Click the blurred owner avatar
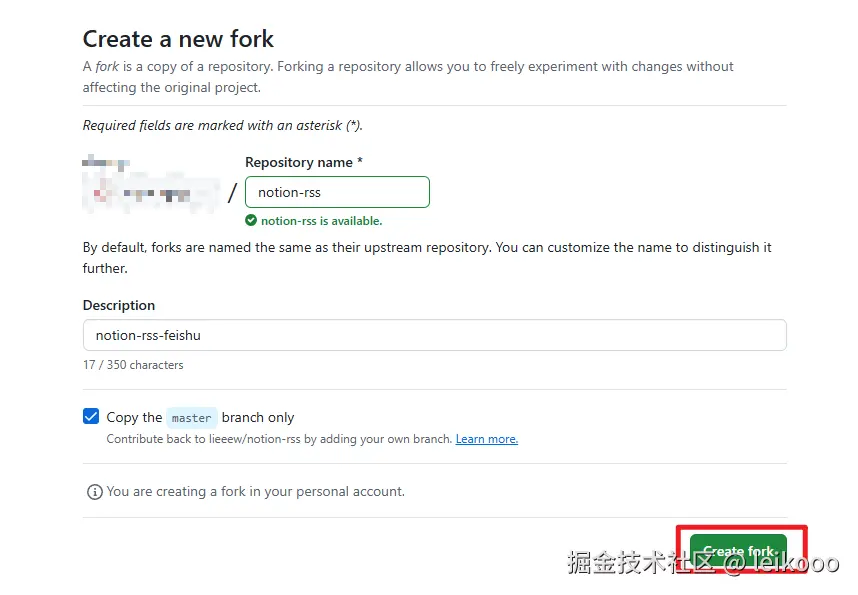 click(x=98, y=163)
